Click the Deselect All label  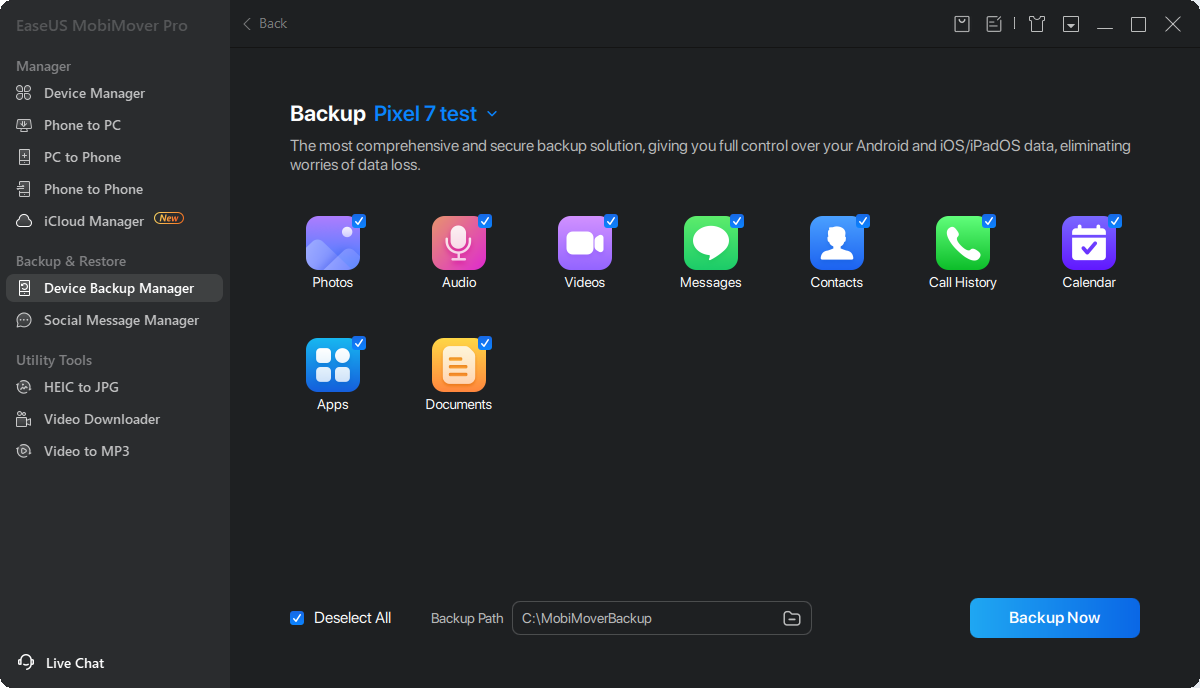click(352, 618)
